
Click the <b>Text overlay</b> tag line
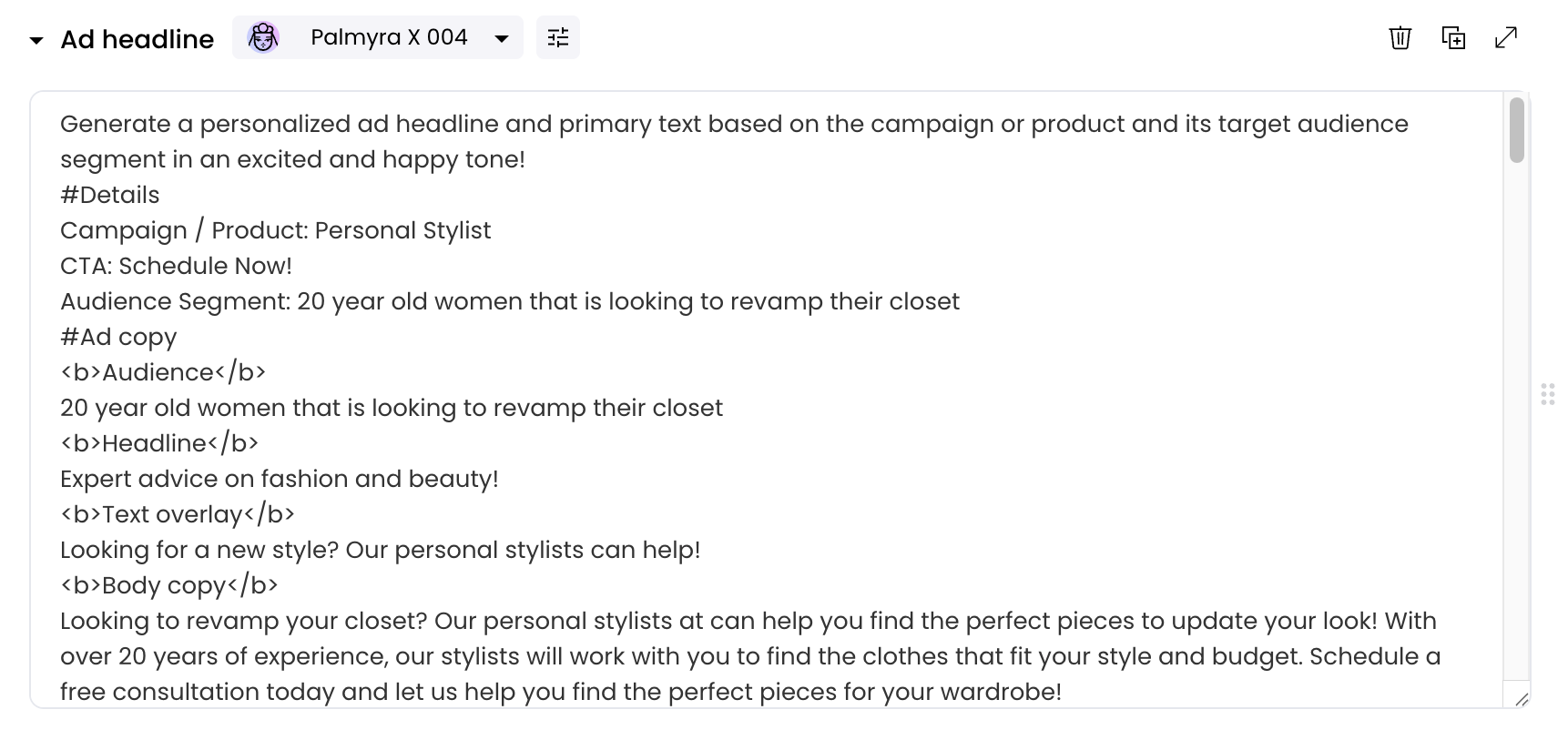pos(178,514)
